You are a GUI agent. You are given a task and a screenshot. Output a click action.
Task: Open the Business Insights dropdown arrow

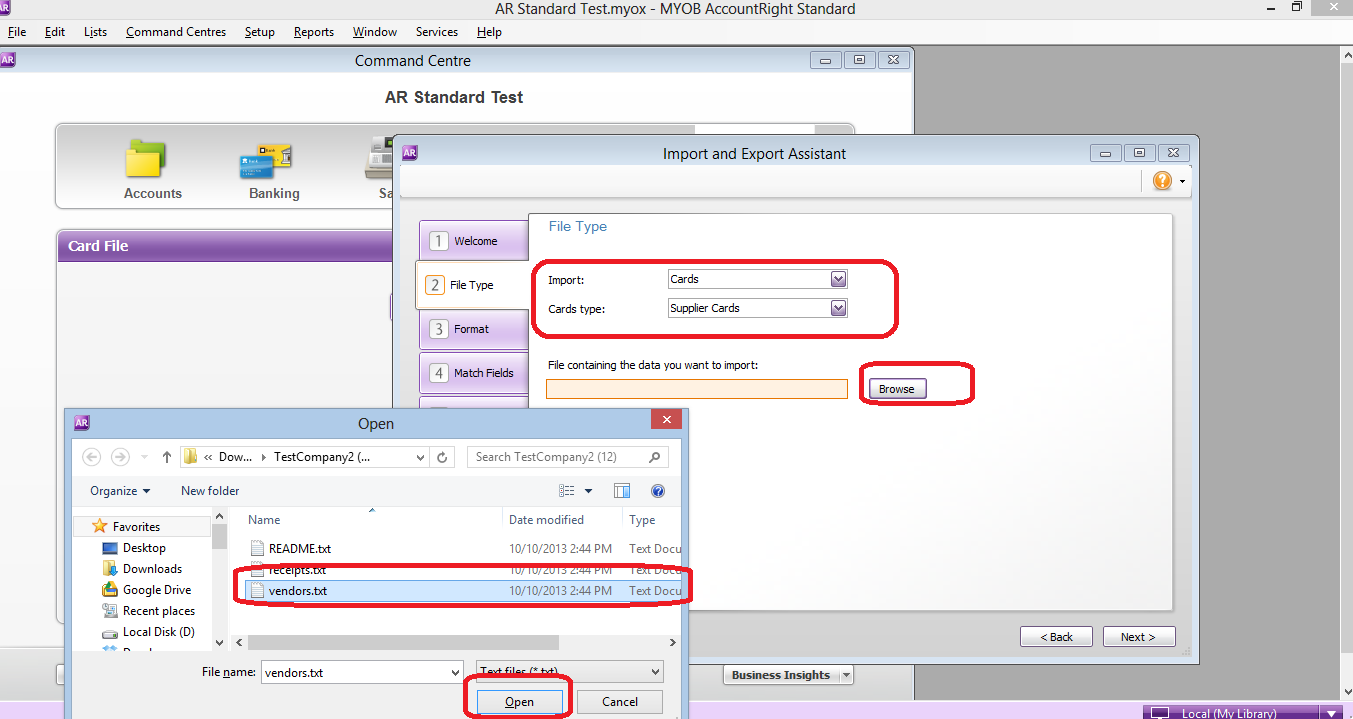846,675
